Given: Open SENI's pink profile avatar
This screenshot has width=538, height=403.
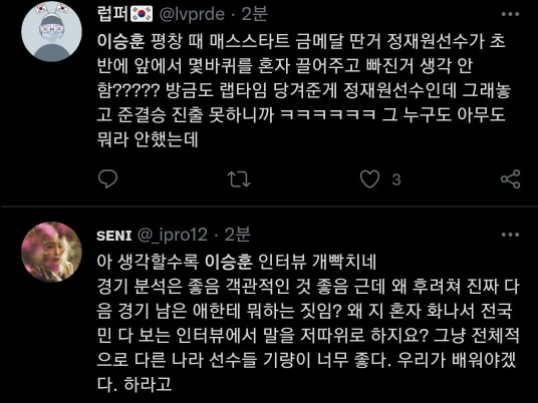Looking at the screenshot, I should click(51, 252).
